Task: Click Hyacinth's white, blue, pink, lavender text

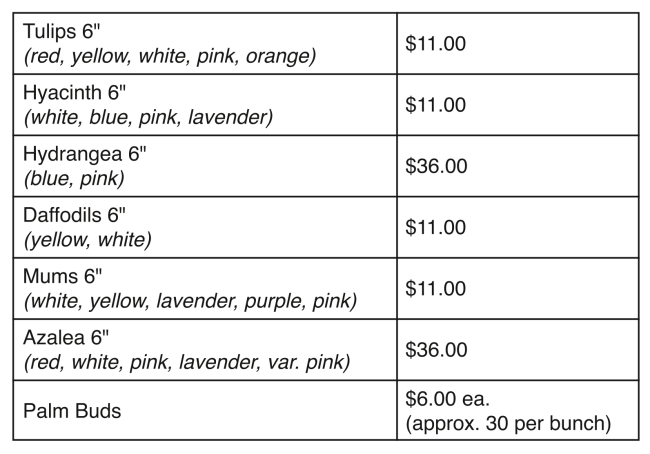Action: tap(149, 118)
